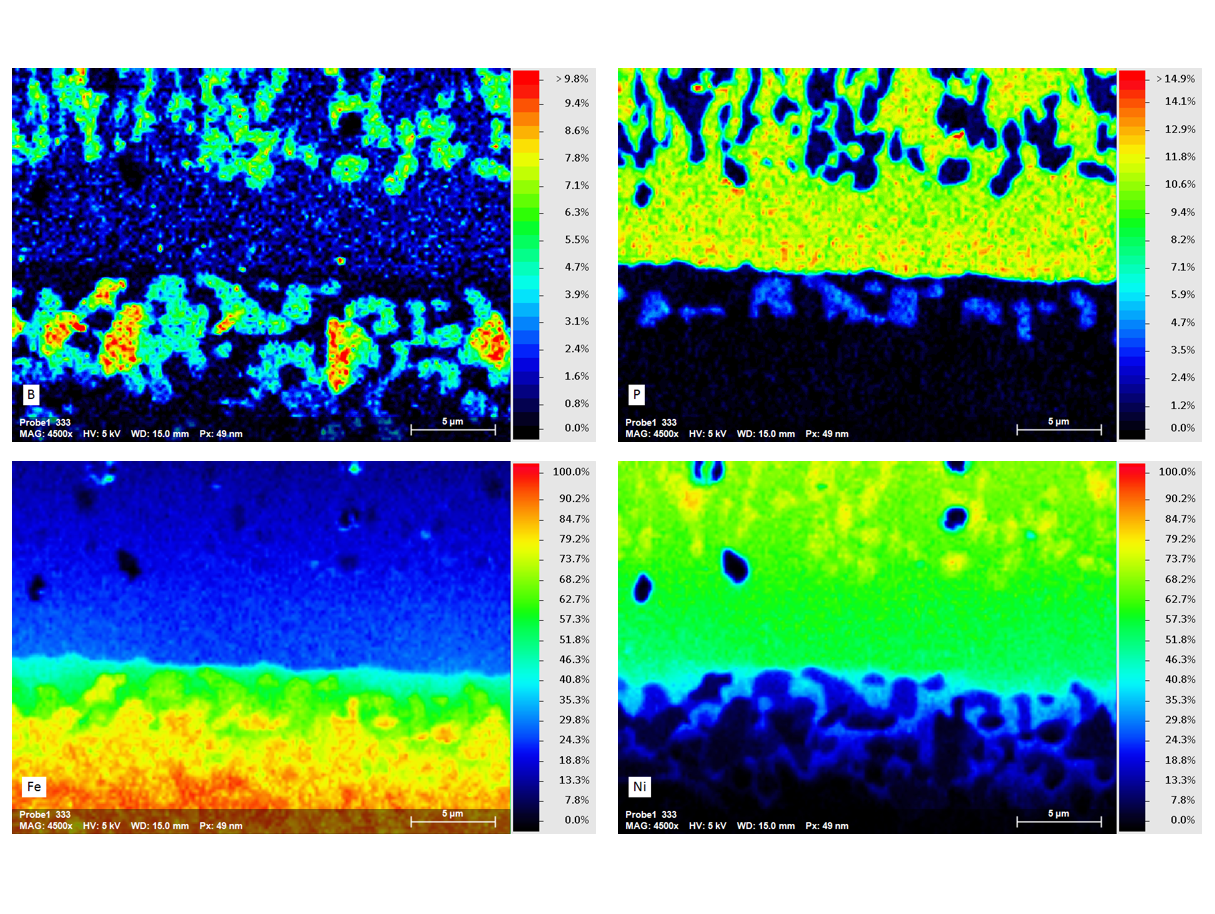Click the 1.6% scale value
This screenshot has height=914, width=1215.
tap(577, 376)
